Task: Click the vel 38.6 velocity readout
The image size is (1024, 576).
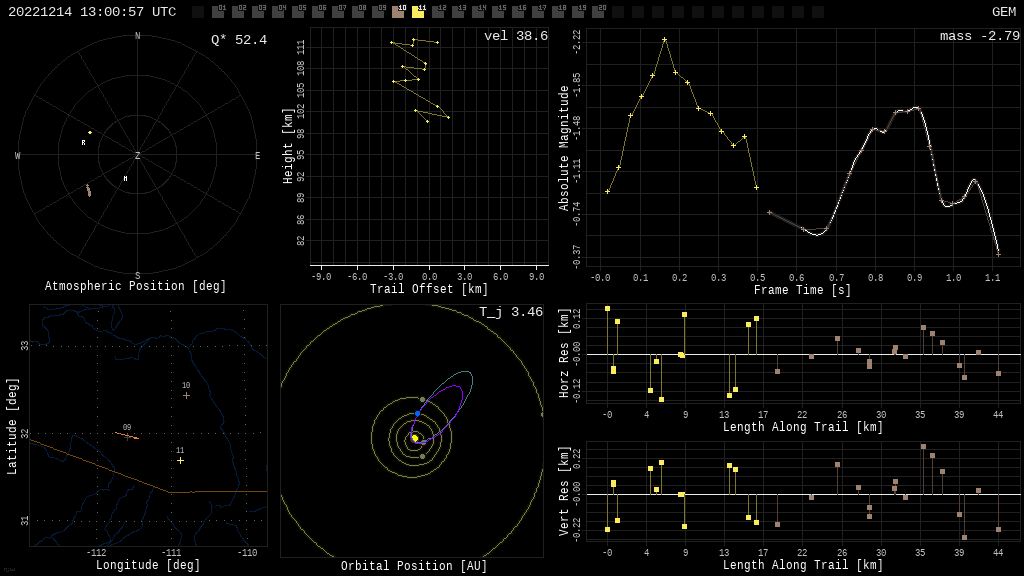Action: click(515, 36)
